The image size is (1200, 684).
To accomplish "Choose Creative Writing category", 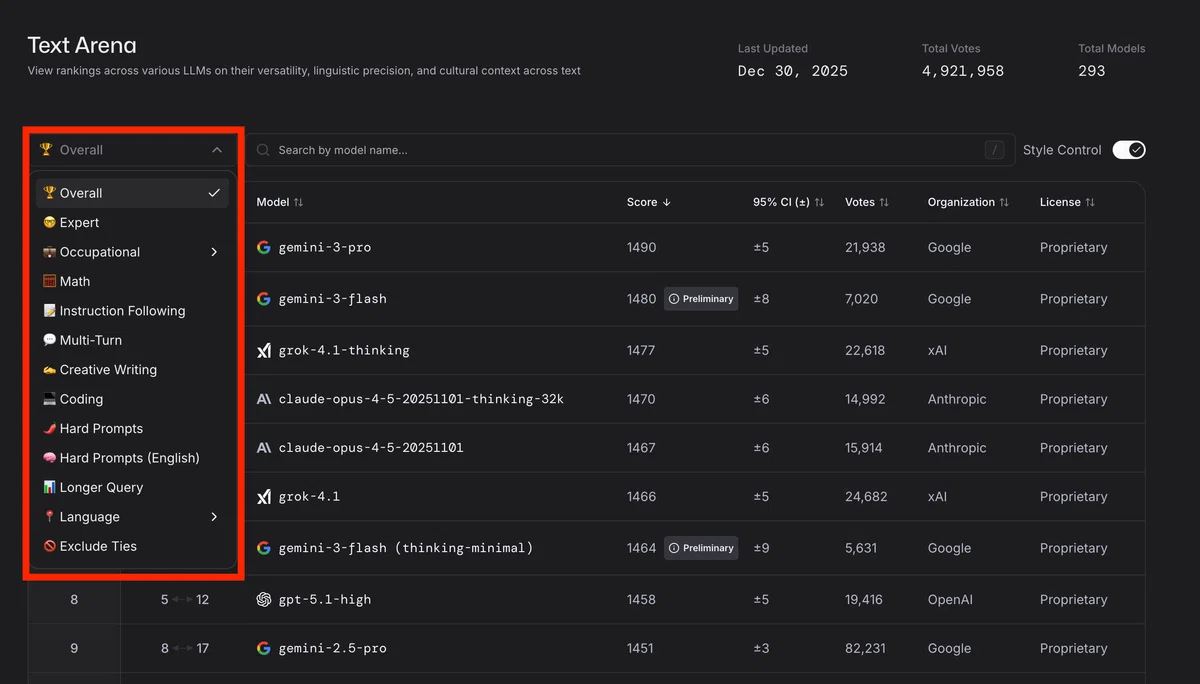I will pos(132,370).
